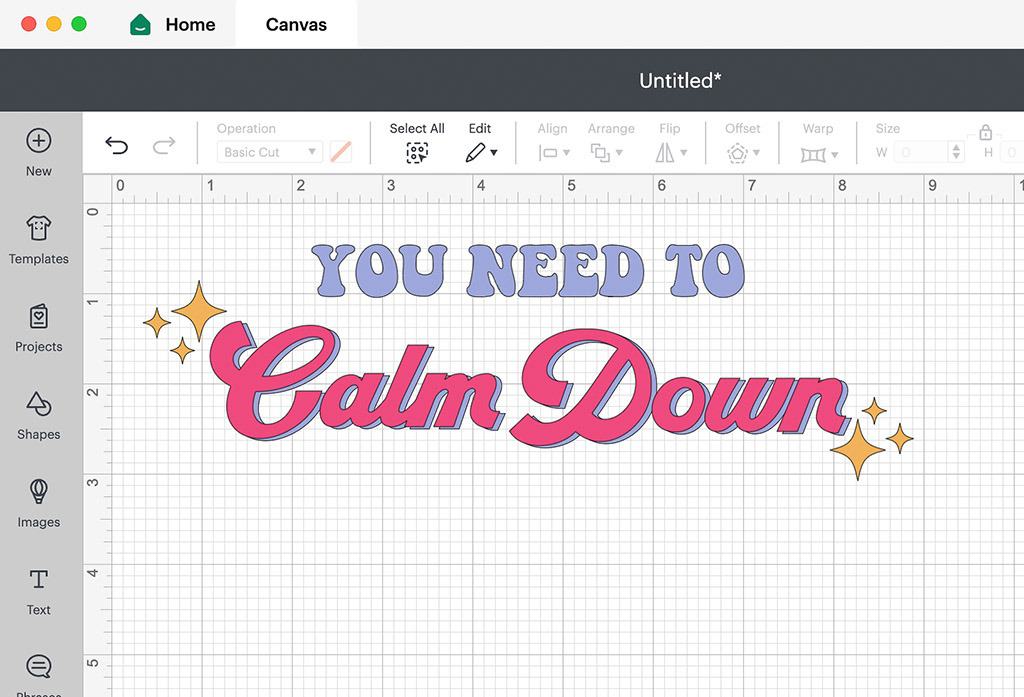Expand the Align dropdown arrow

point(566,153)
